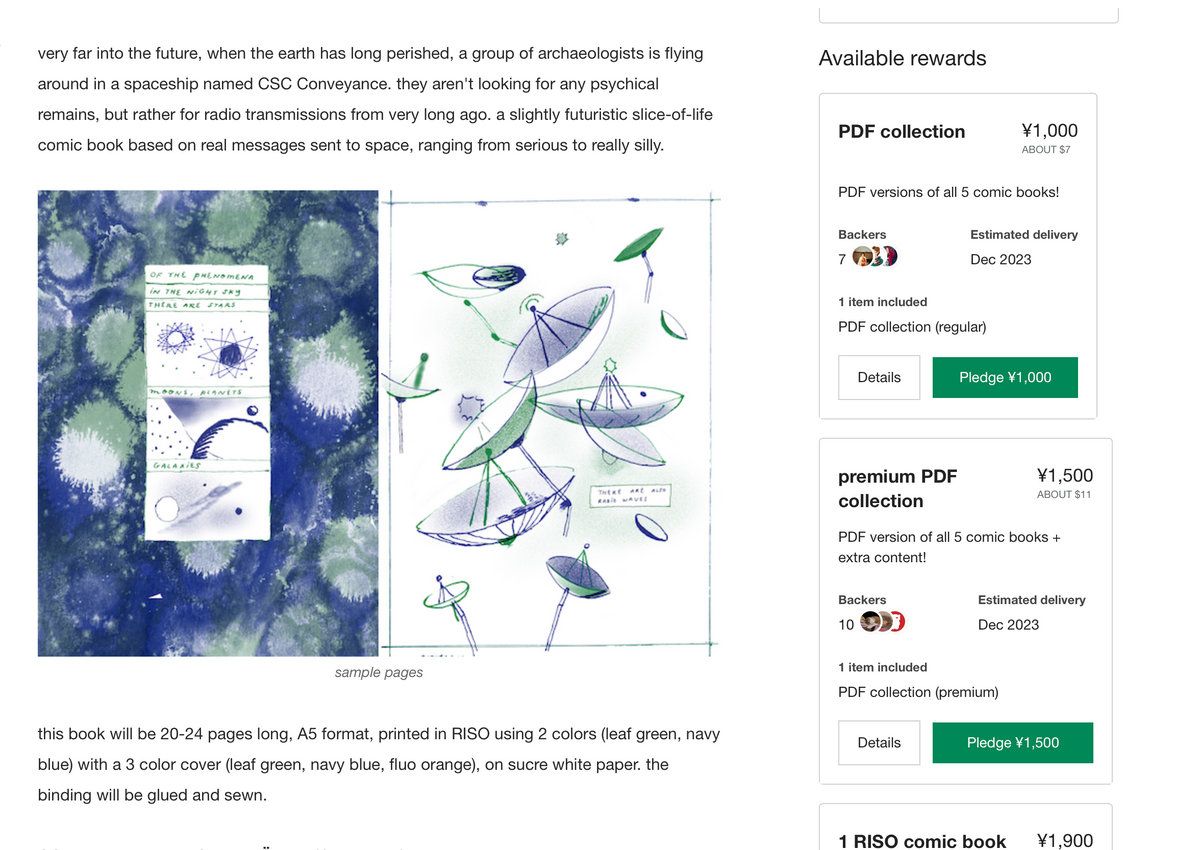Click the included item PDF collection (regular)
The width and height of the screenshot is (1200, 850).
click(912, 327)
